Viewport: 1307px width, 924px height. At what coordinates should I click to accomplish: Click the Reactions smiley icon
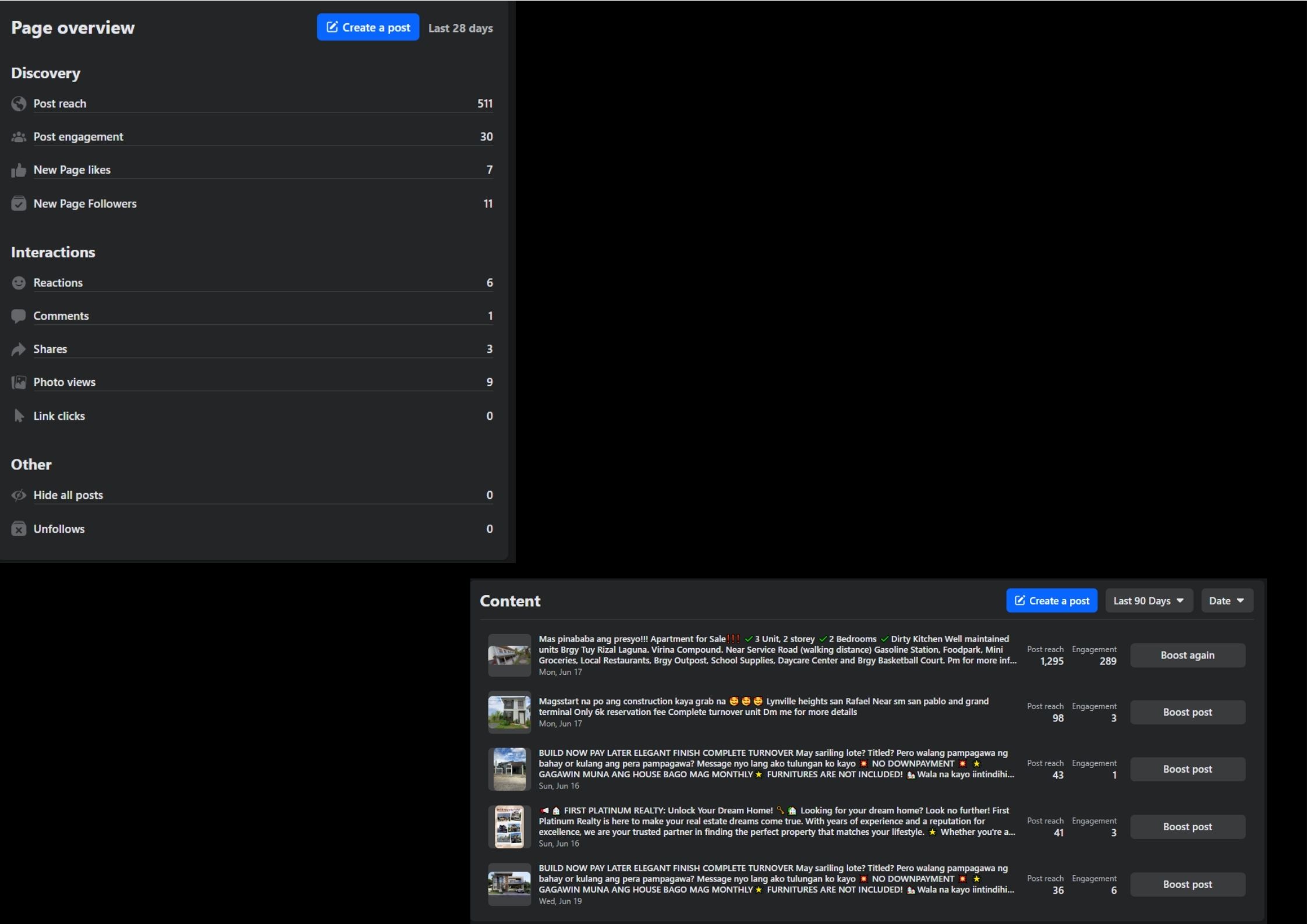coord(19,283)
